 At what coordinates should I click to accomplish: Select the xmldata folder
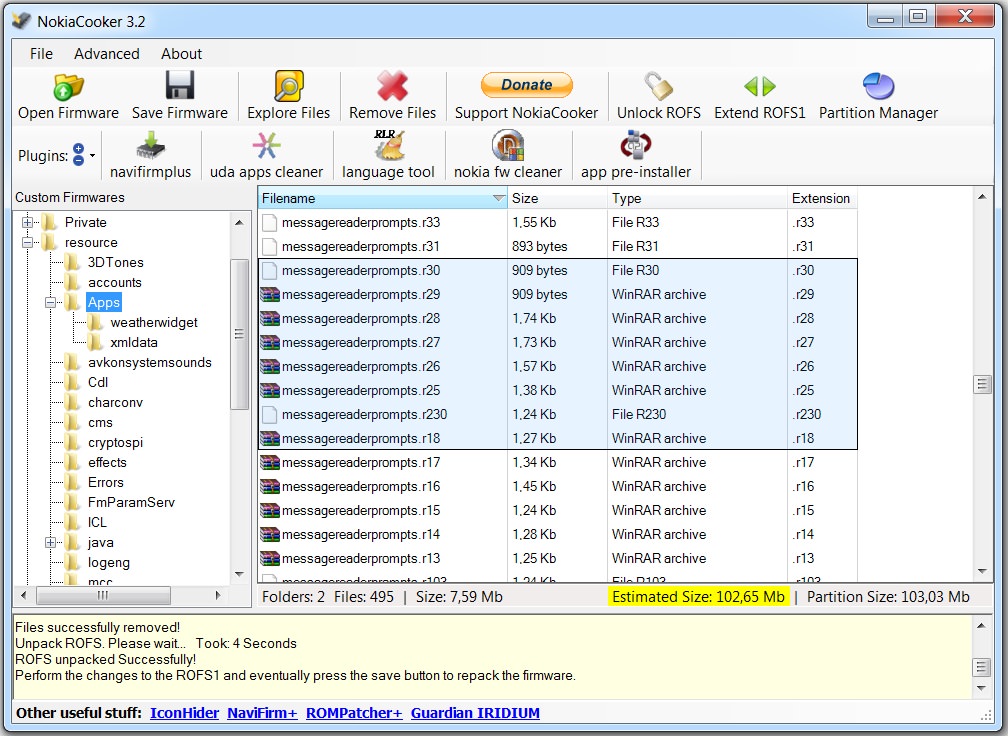tap(134, 342)
